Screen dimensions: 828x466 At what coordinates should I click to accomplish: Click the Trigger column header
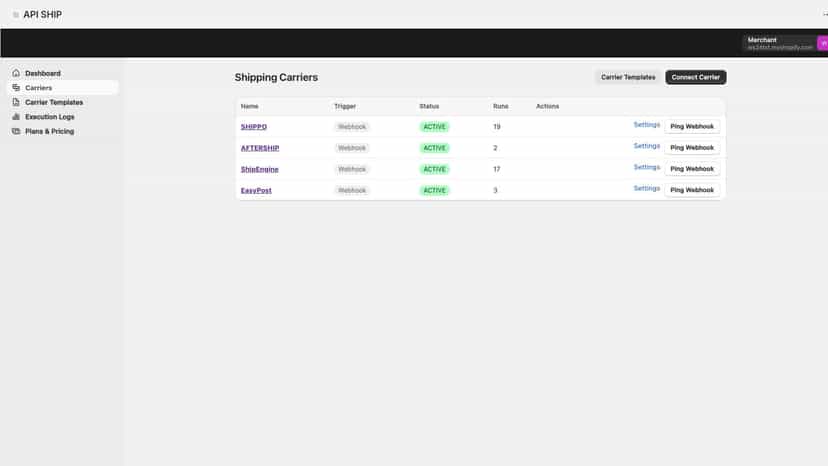[x=345, y=106]
